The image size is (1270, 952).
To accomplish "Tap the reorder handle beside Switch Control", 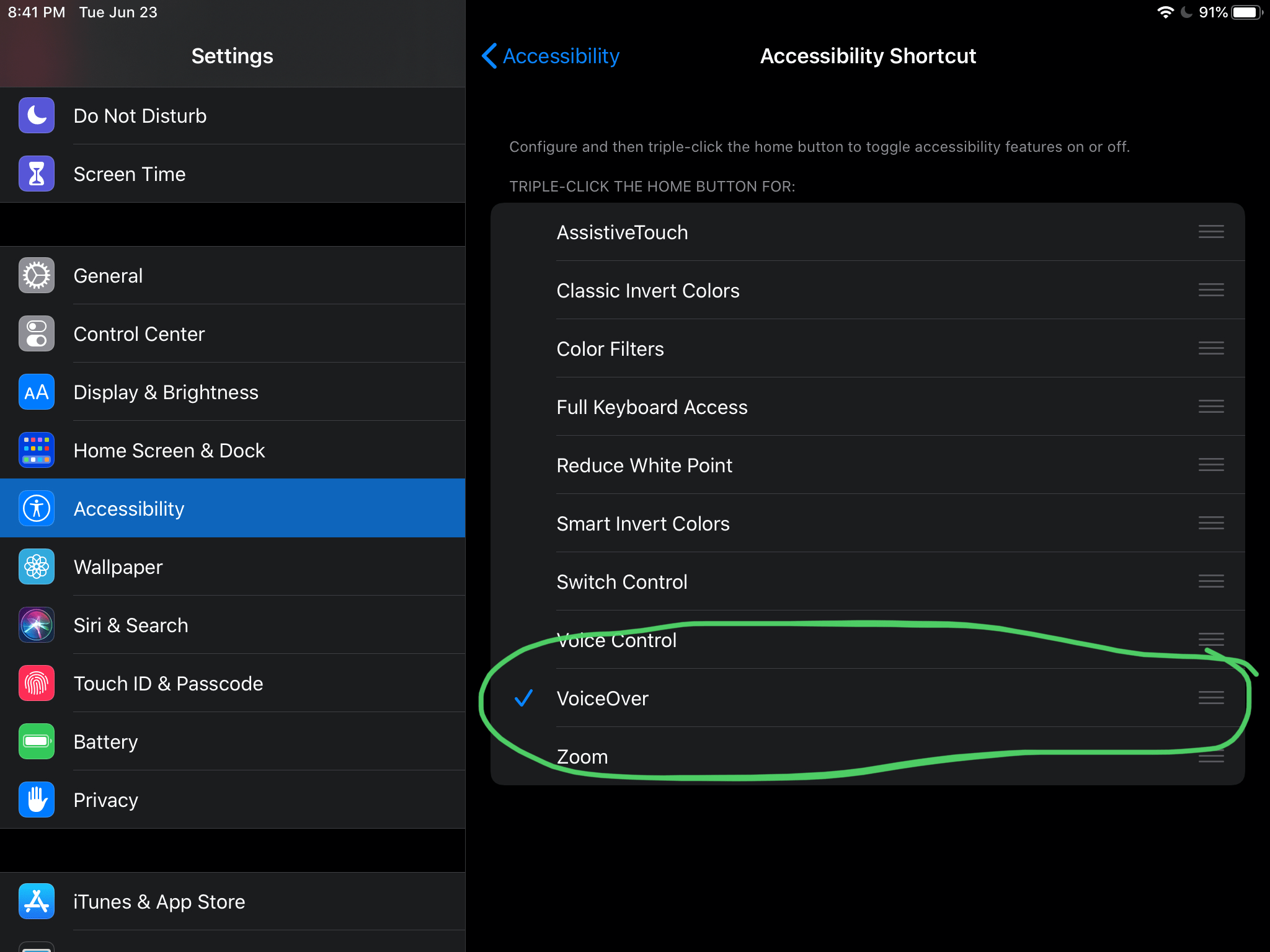I will pyautogui.click(x=1210, y=582).
